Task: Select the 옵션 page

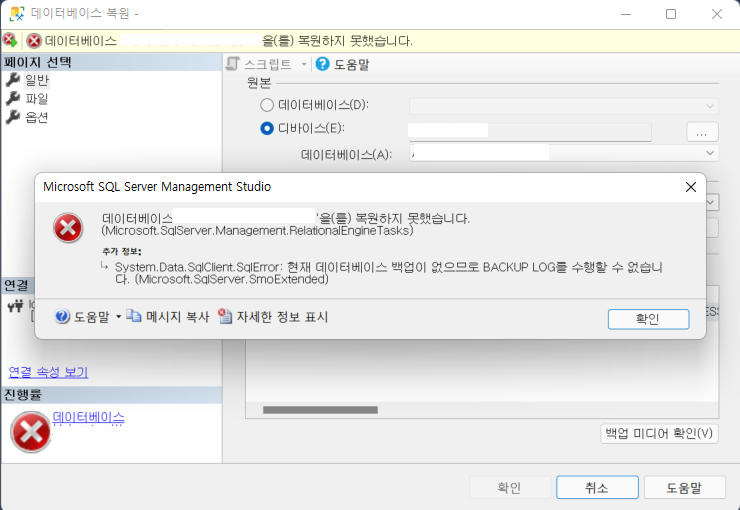Action: coord(37,117)
